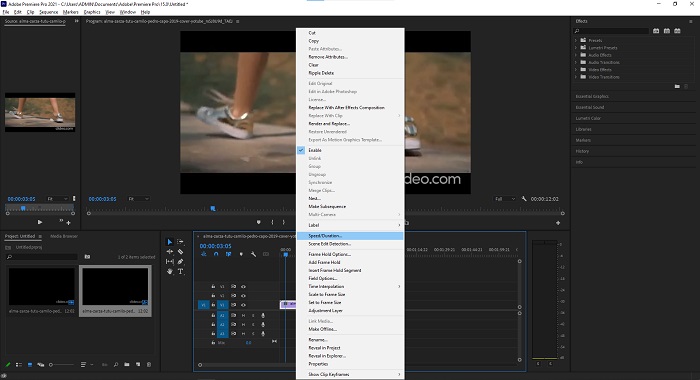Open the Full playback resolution dropdown
This screenshot has height=380, width=700.
pyautogui.click(x=505, y=199)
